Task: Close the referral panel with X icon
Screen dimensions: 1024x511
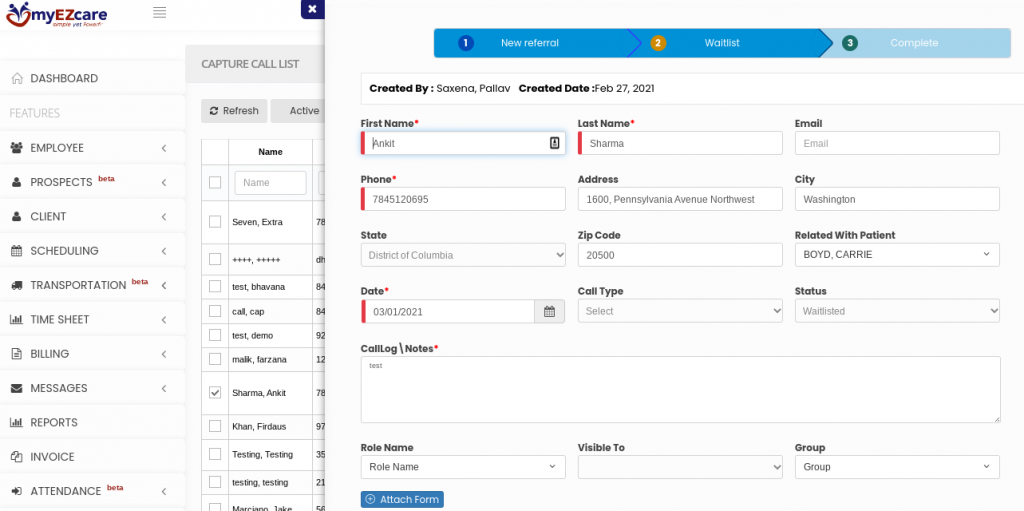Action: click(x=312, y=9)
